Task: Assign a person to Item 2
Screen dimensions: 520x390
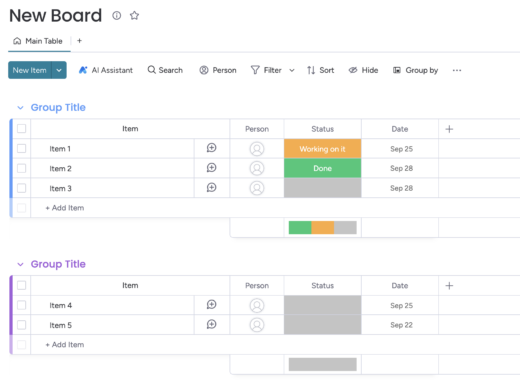Action: click(257, 168)
